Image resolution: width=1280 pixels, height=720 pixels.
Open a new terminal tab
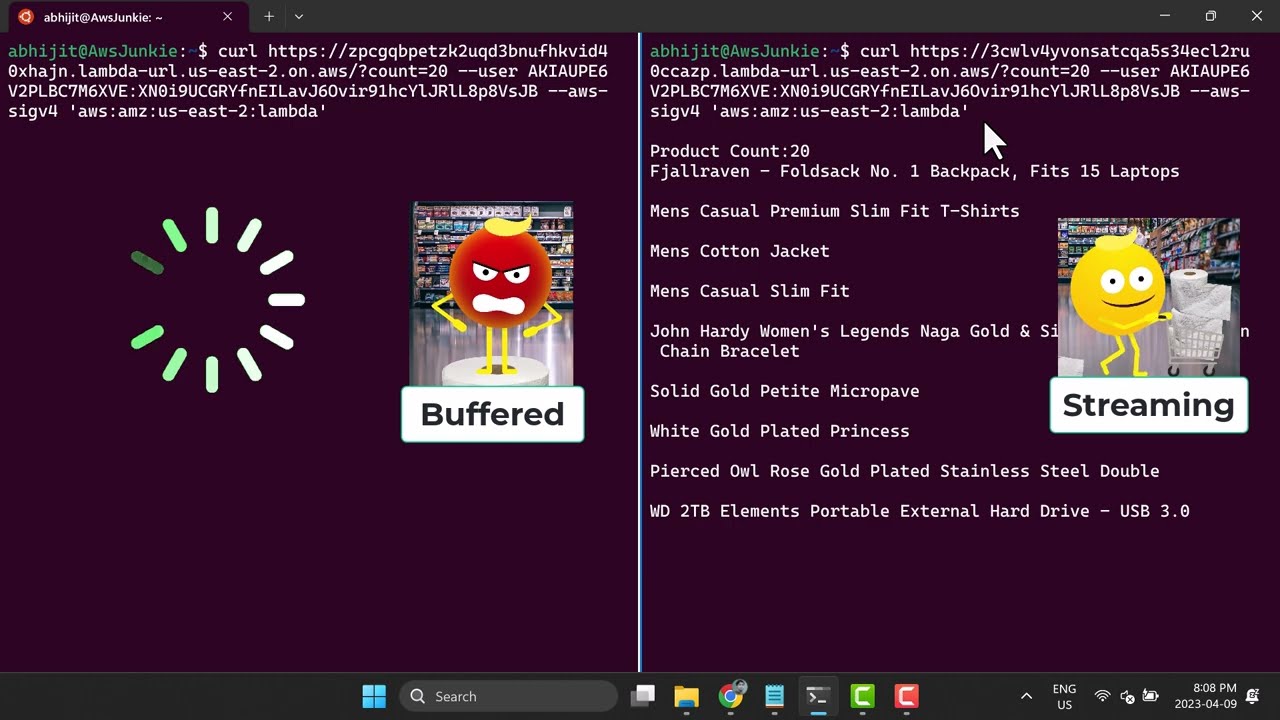269,17
